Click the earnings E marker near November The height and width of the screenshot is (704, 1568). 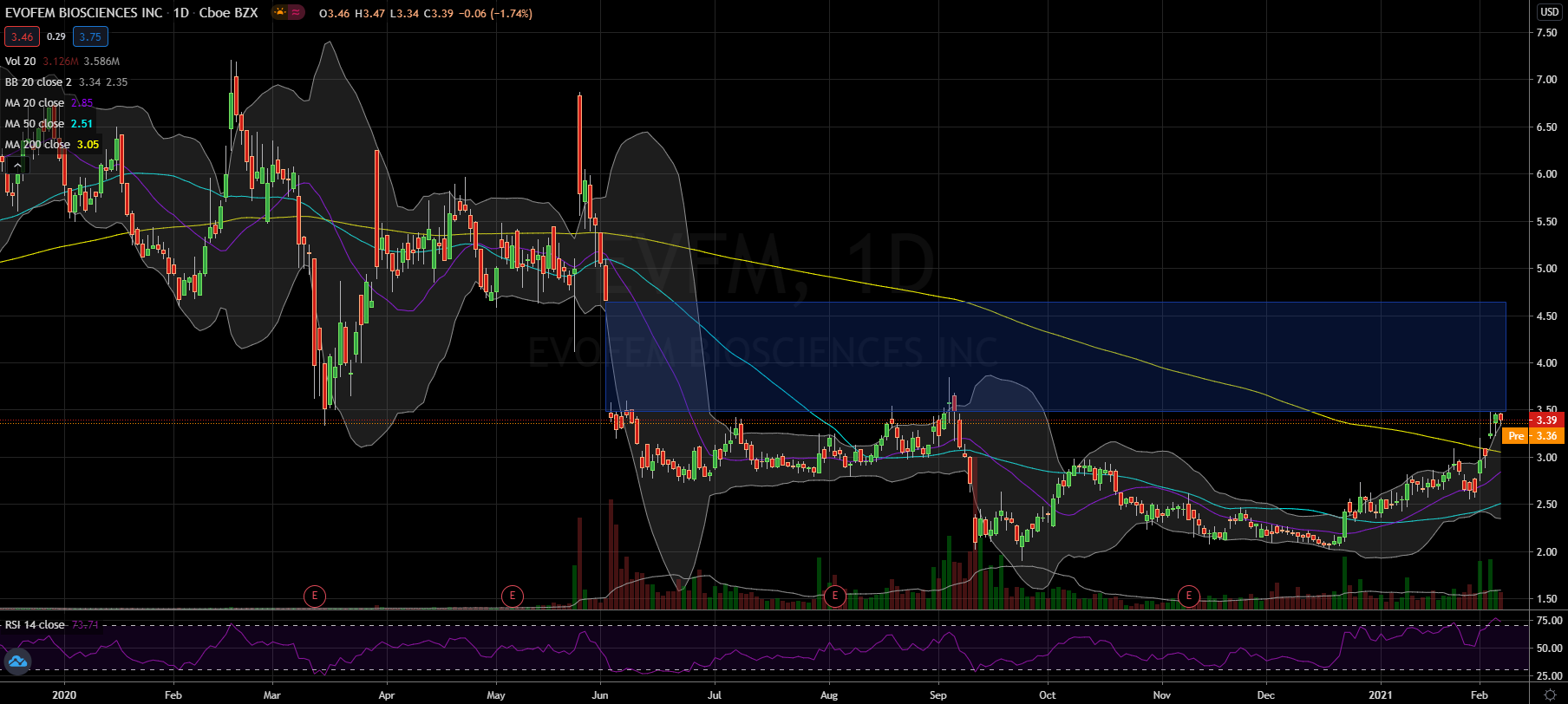coord(1188,596)
